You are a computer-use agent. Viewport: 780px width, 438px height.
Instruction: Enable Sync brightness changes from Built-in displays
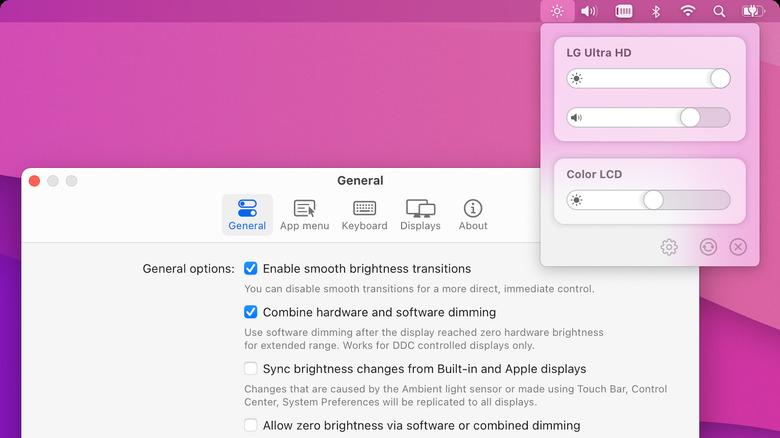(x=251, y=369)
